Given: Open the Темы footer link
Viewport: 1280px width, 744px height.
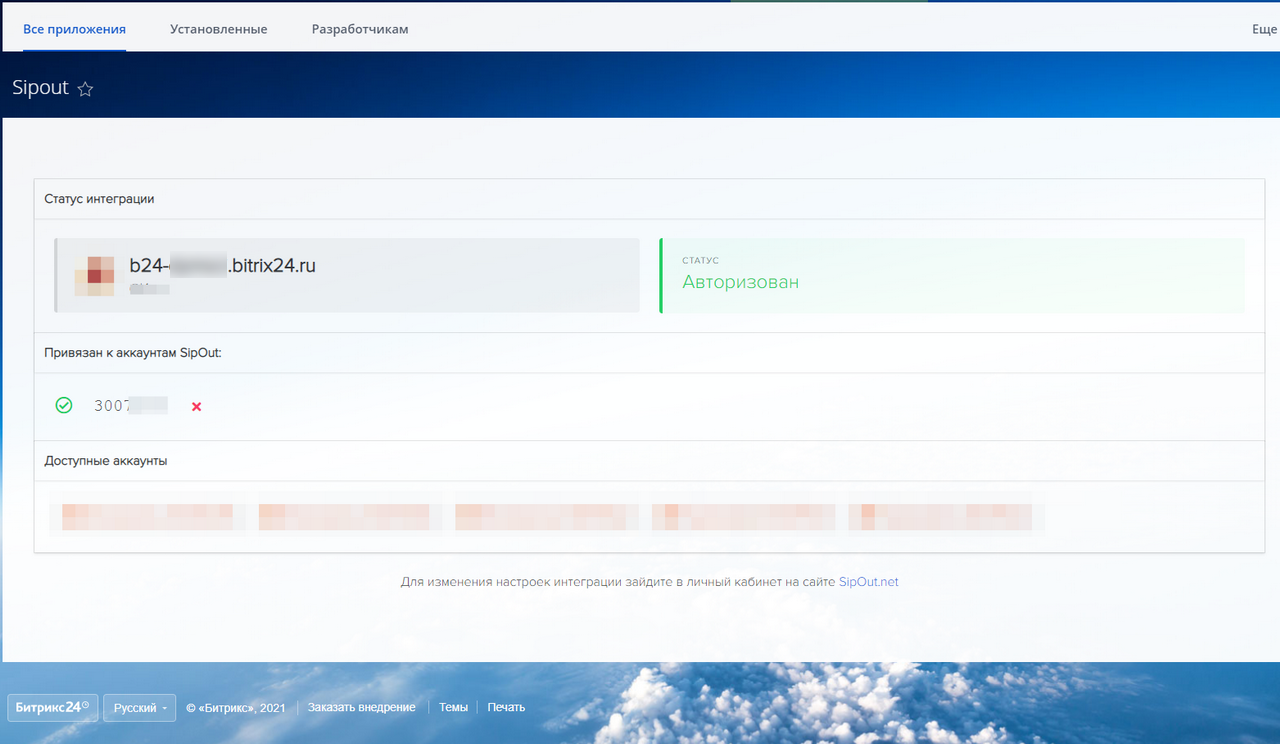Looking at the screenshot, I should (x=453, y=707).
